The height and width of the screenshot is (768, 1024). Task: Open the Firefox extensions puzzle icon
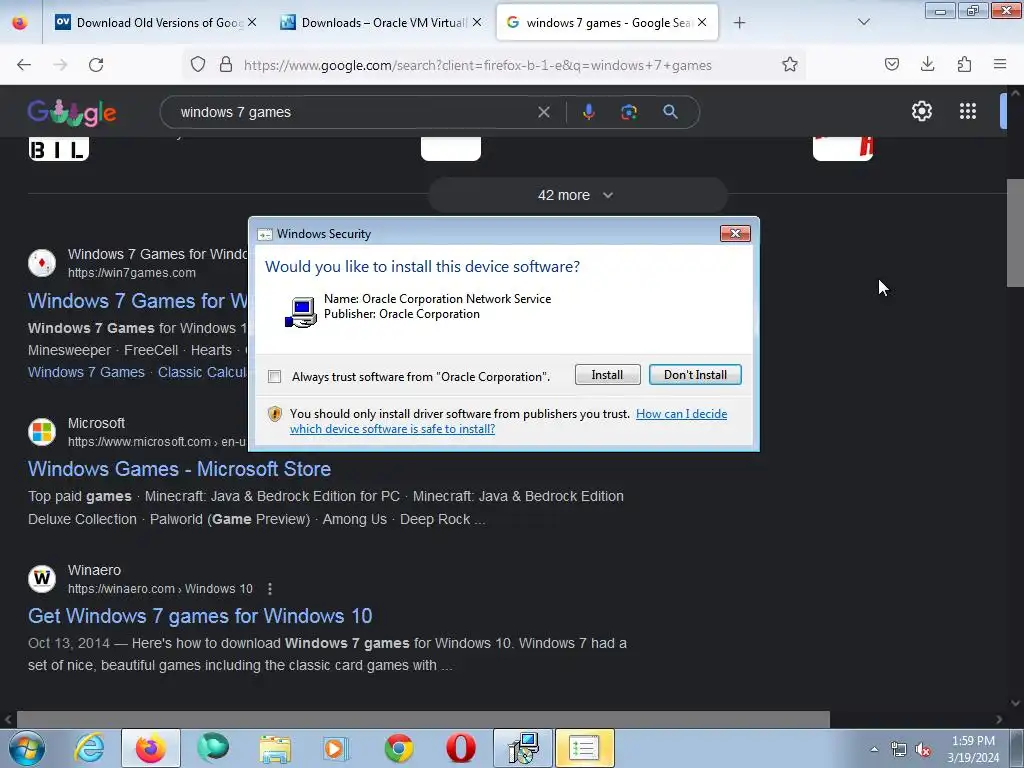click(x=964, y=65)
